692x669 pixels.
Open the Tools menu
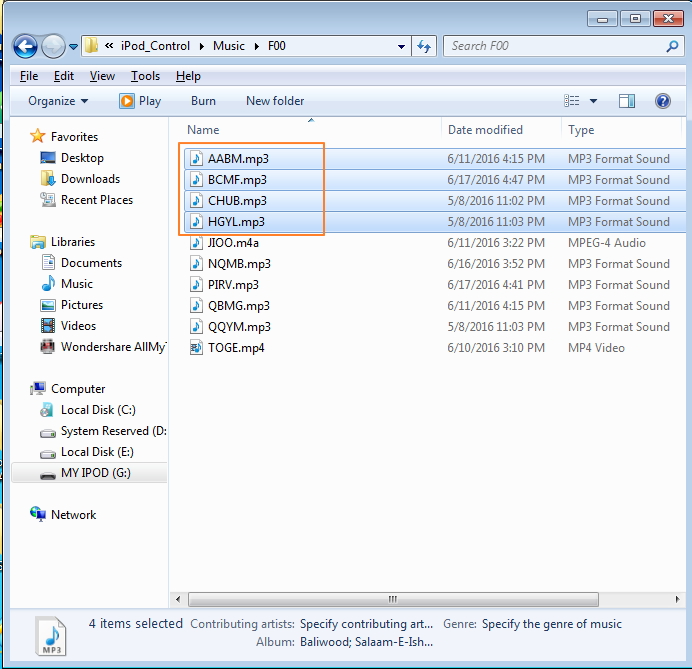click(145, 76)
